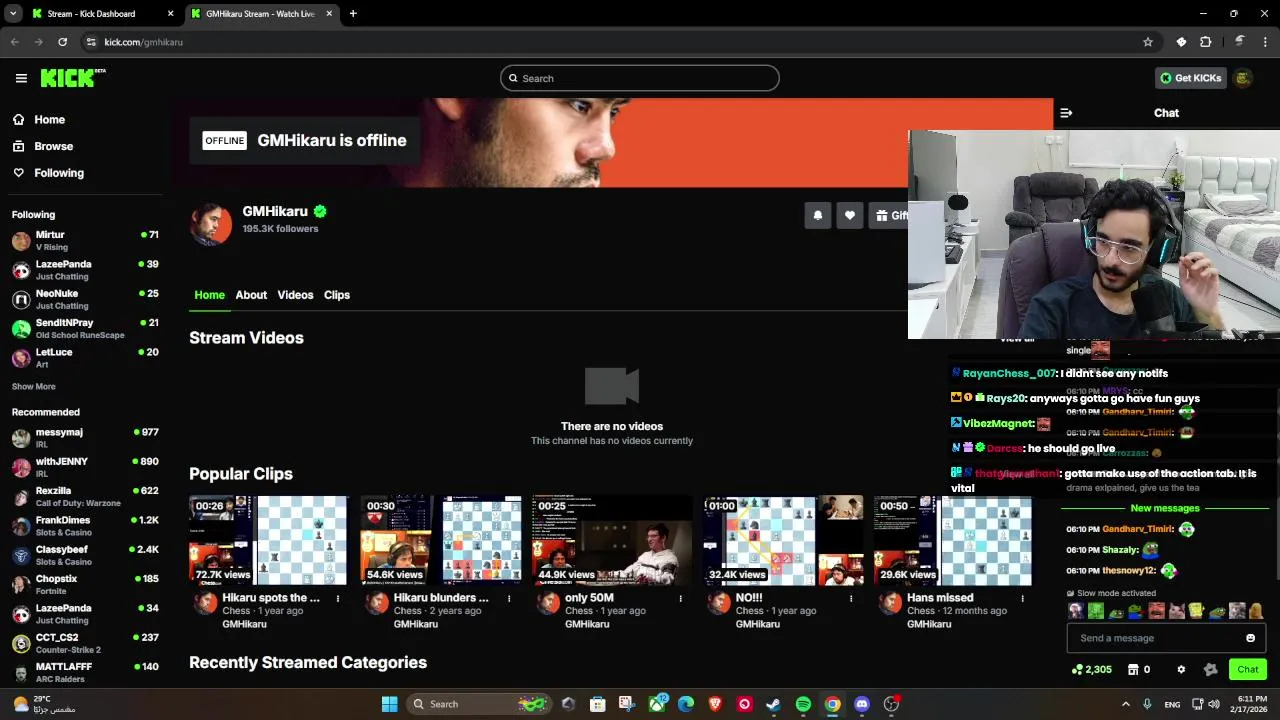
Task: Click the Gift subs button
Action: [889, 215]
